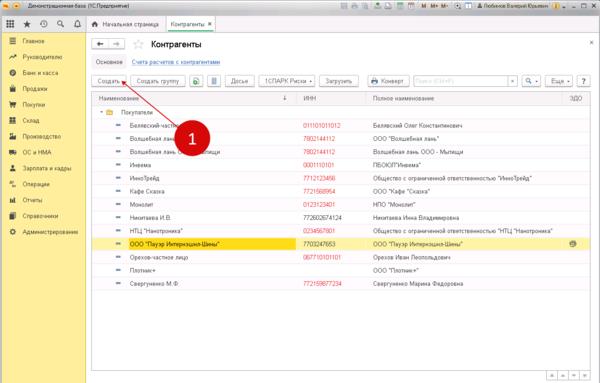The width and height of the screenshot is (600, 383).
Task: Click the printer icon on Конверт button
Action: [374, 81]
